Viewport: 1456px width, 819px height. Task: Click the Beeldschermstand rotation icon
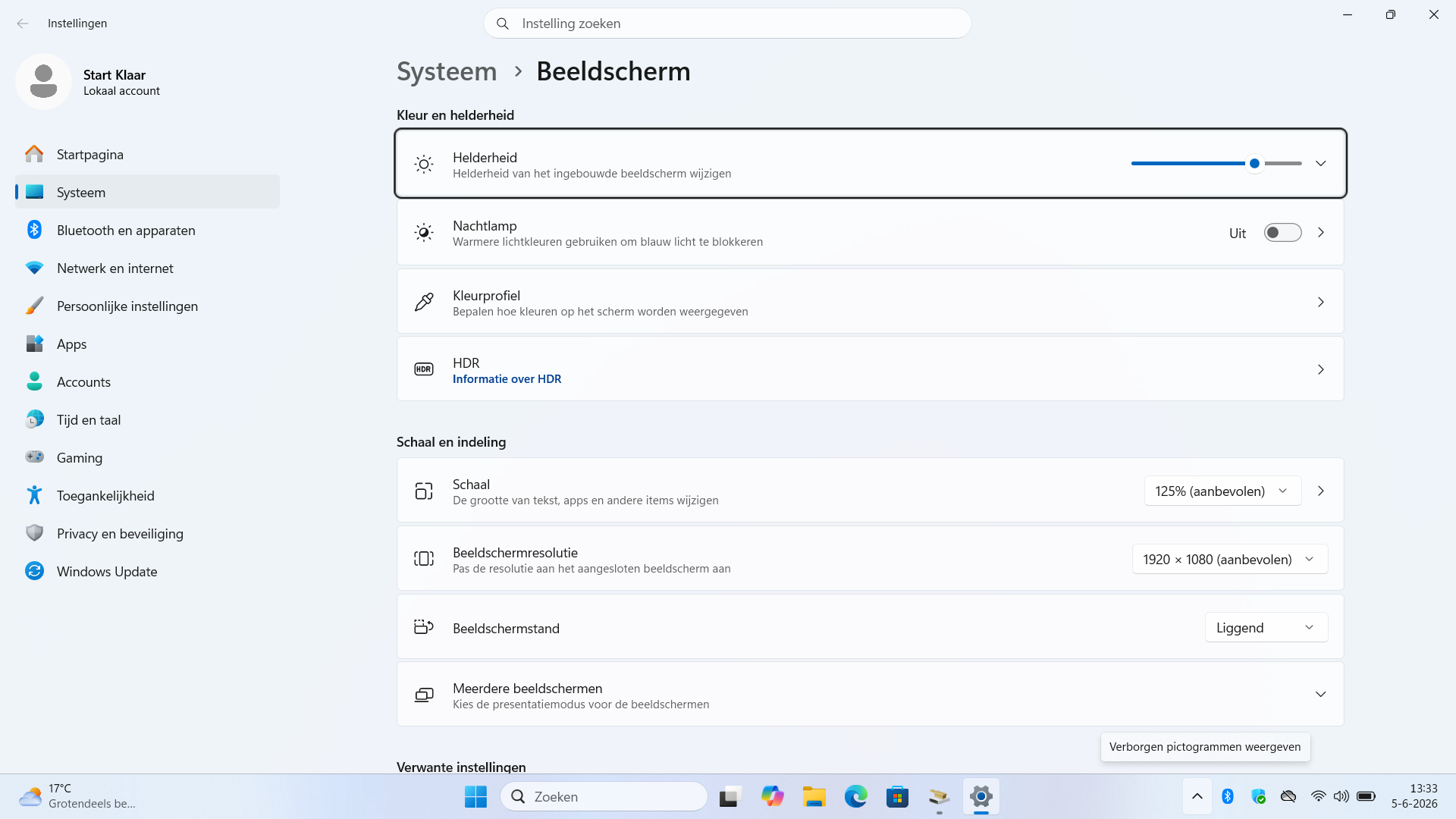(x=424, y=627)
